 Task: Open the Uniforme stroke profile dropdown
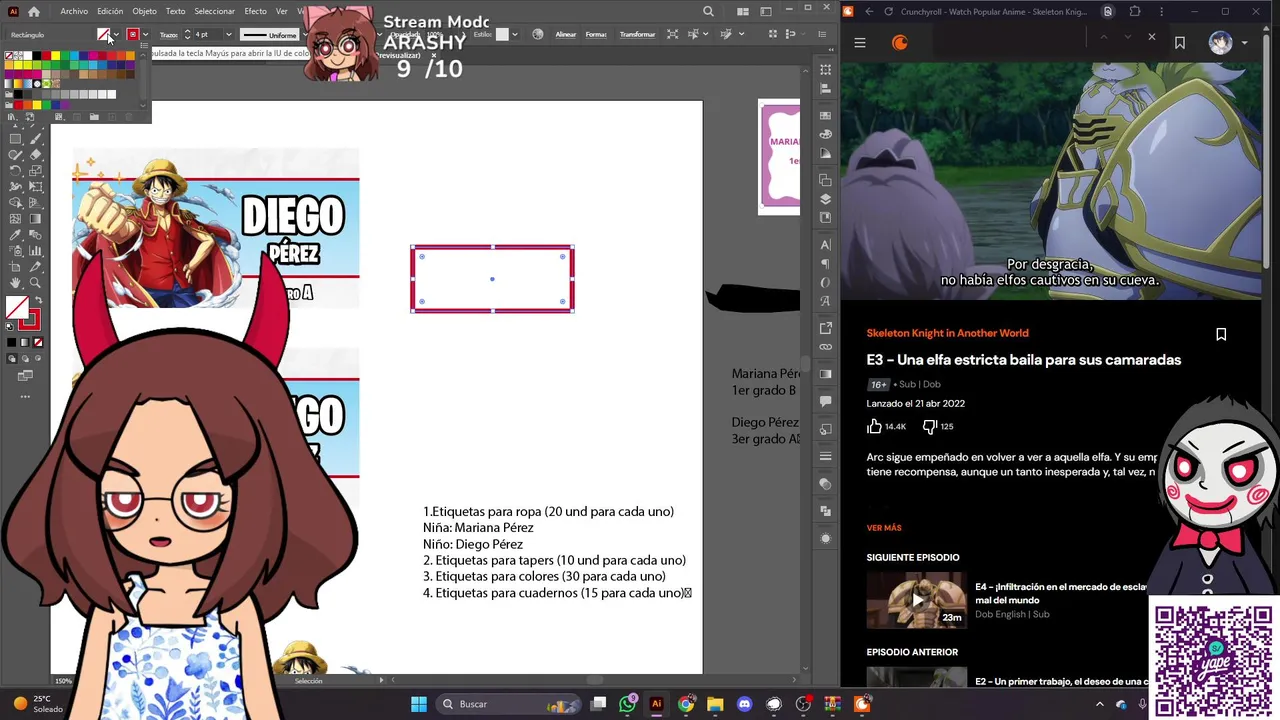tap(305, 34)
